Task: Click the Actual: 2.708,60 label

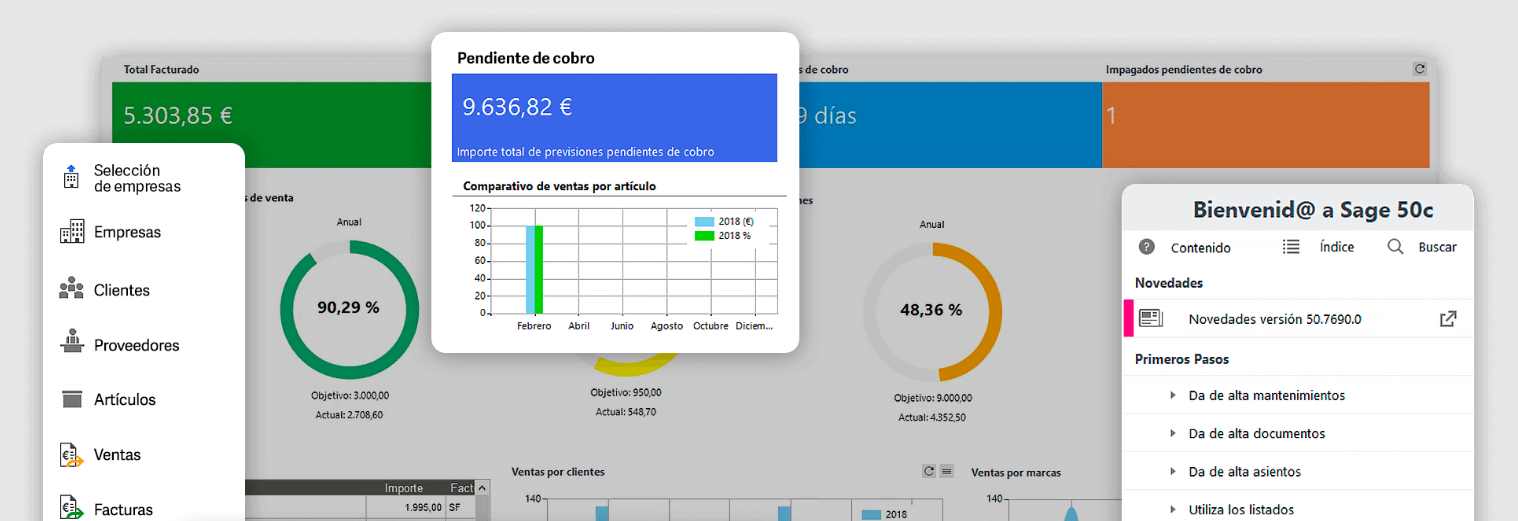Action: click(348, 414)
